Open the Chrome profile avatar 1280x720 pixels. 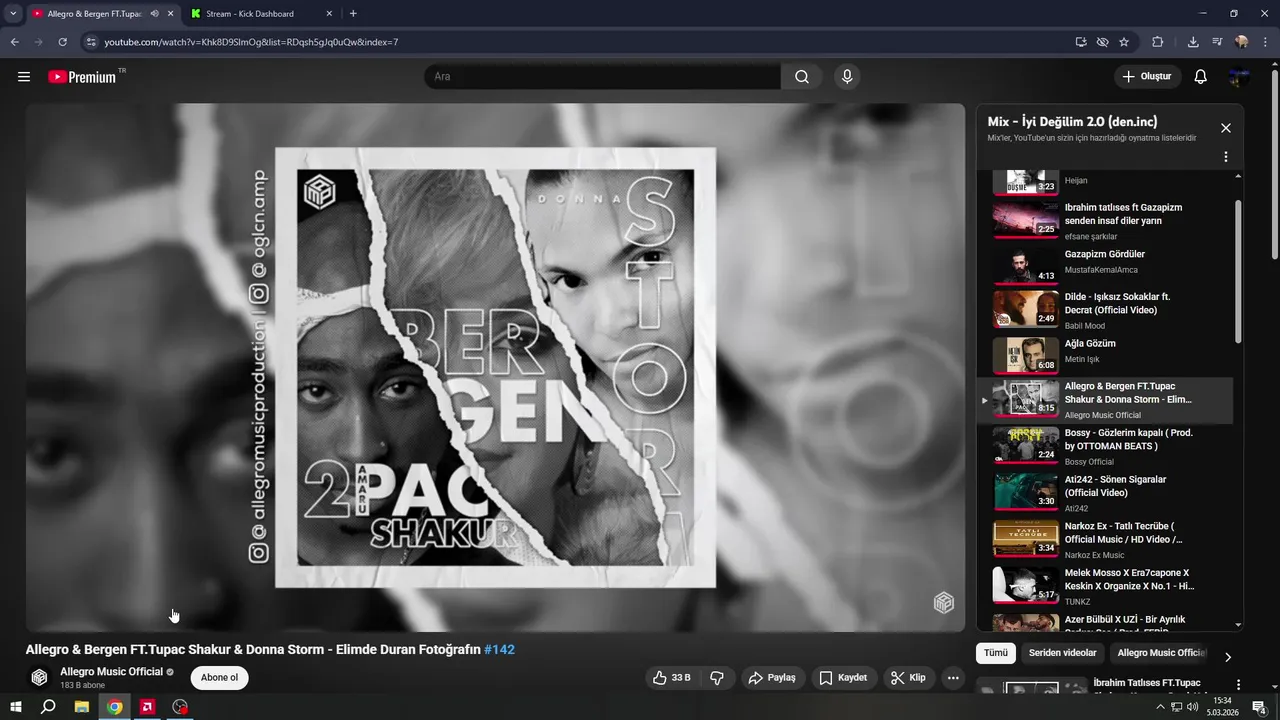pos(1242,42)
